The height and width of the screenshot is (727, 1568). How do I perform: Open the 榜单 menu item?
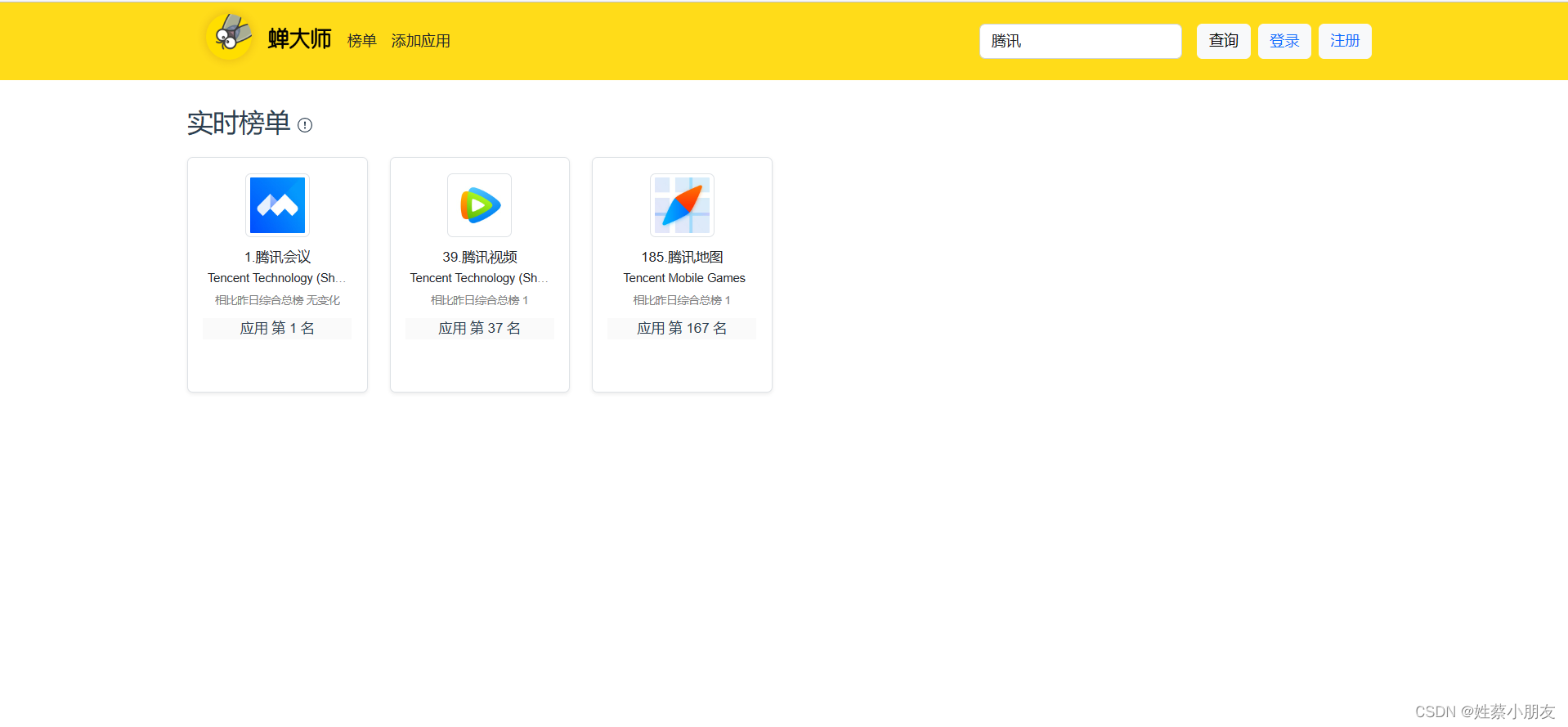click(x=361, y=41)
